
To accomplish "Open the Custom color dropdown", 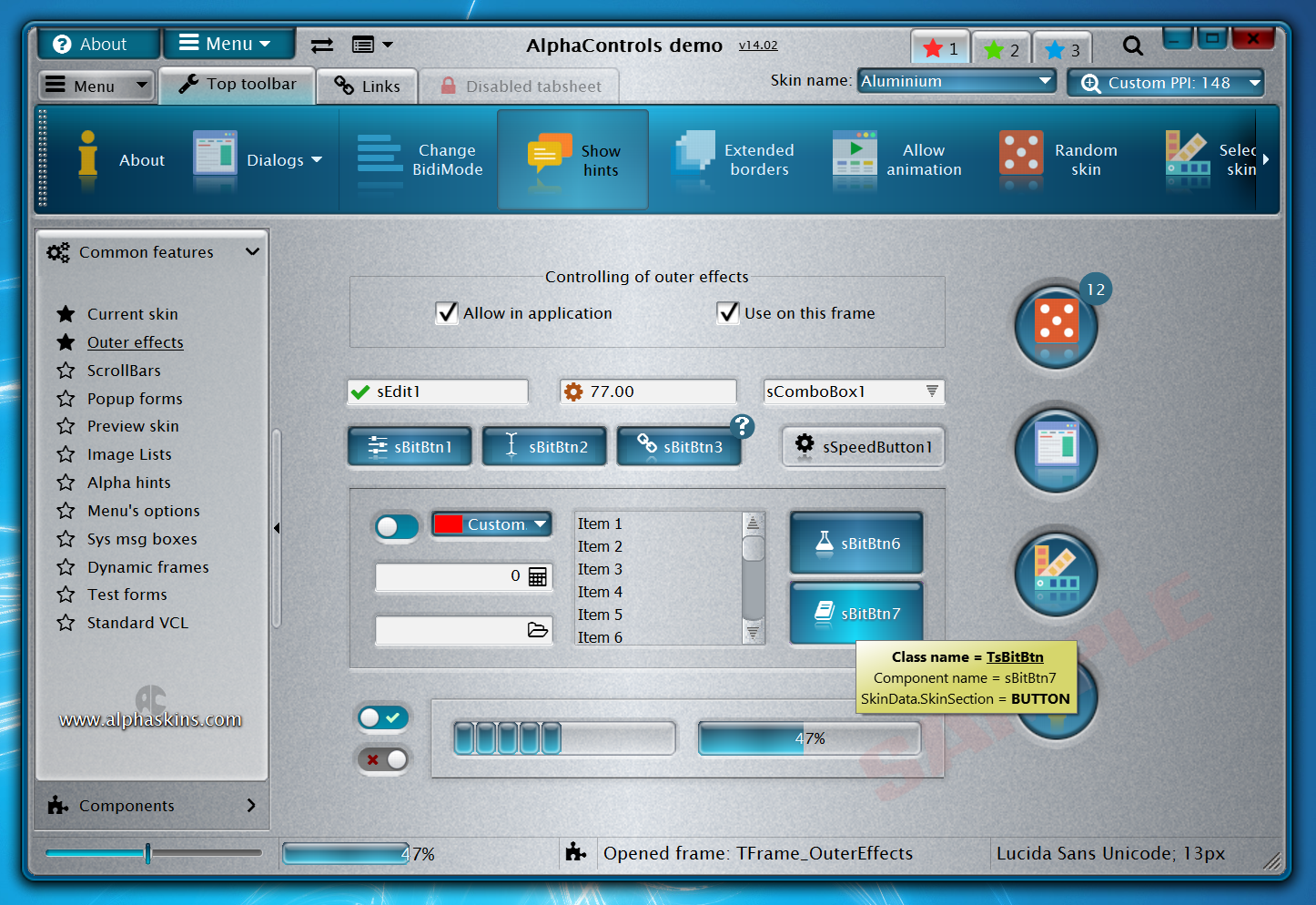I will click(x=540, y=524).
